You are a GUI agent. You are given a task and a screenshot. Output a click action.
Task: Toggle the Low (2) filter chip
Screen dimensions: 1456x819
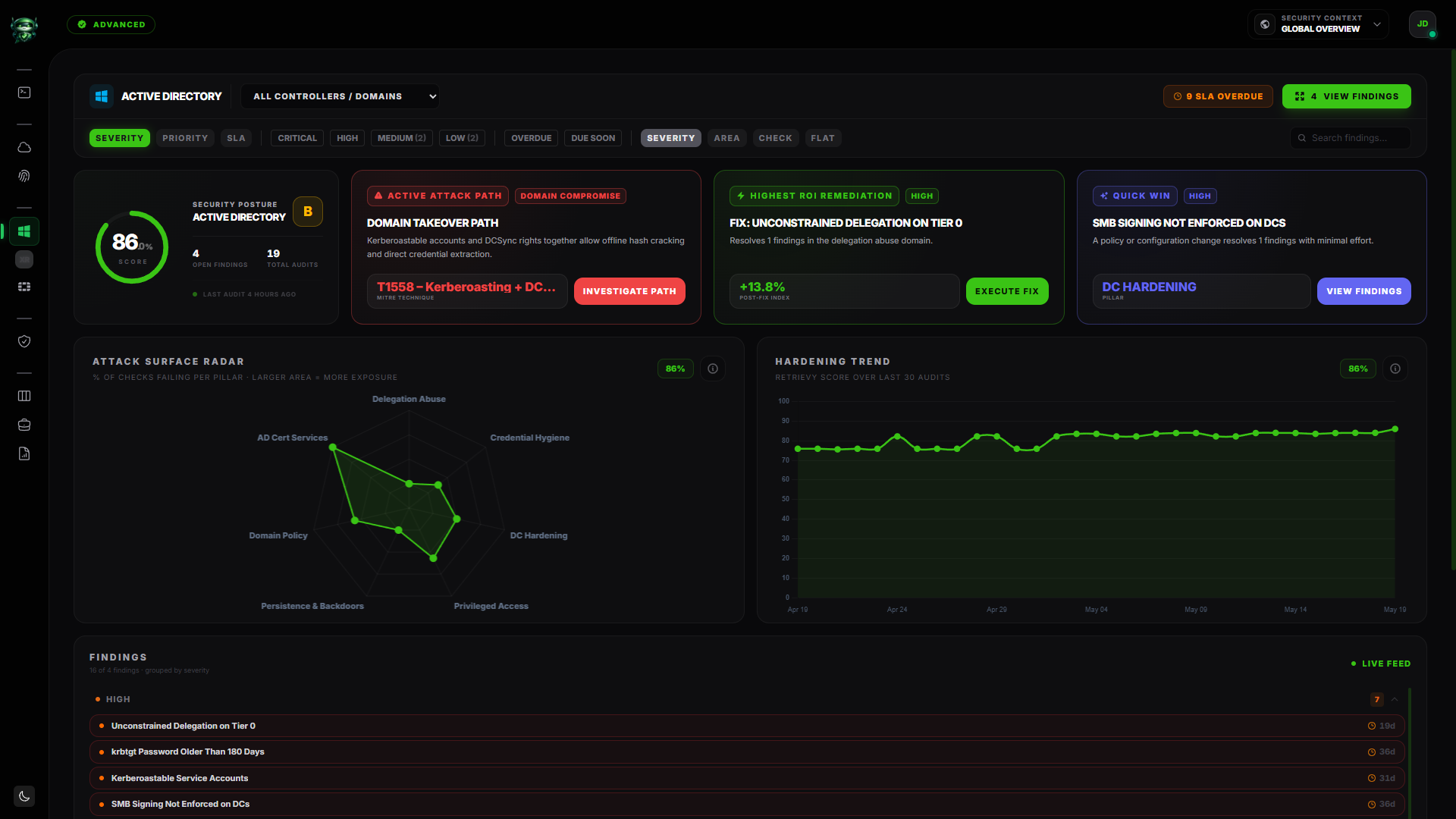point(462,138)
